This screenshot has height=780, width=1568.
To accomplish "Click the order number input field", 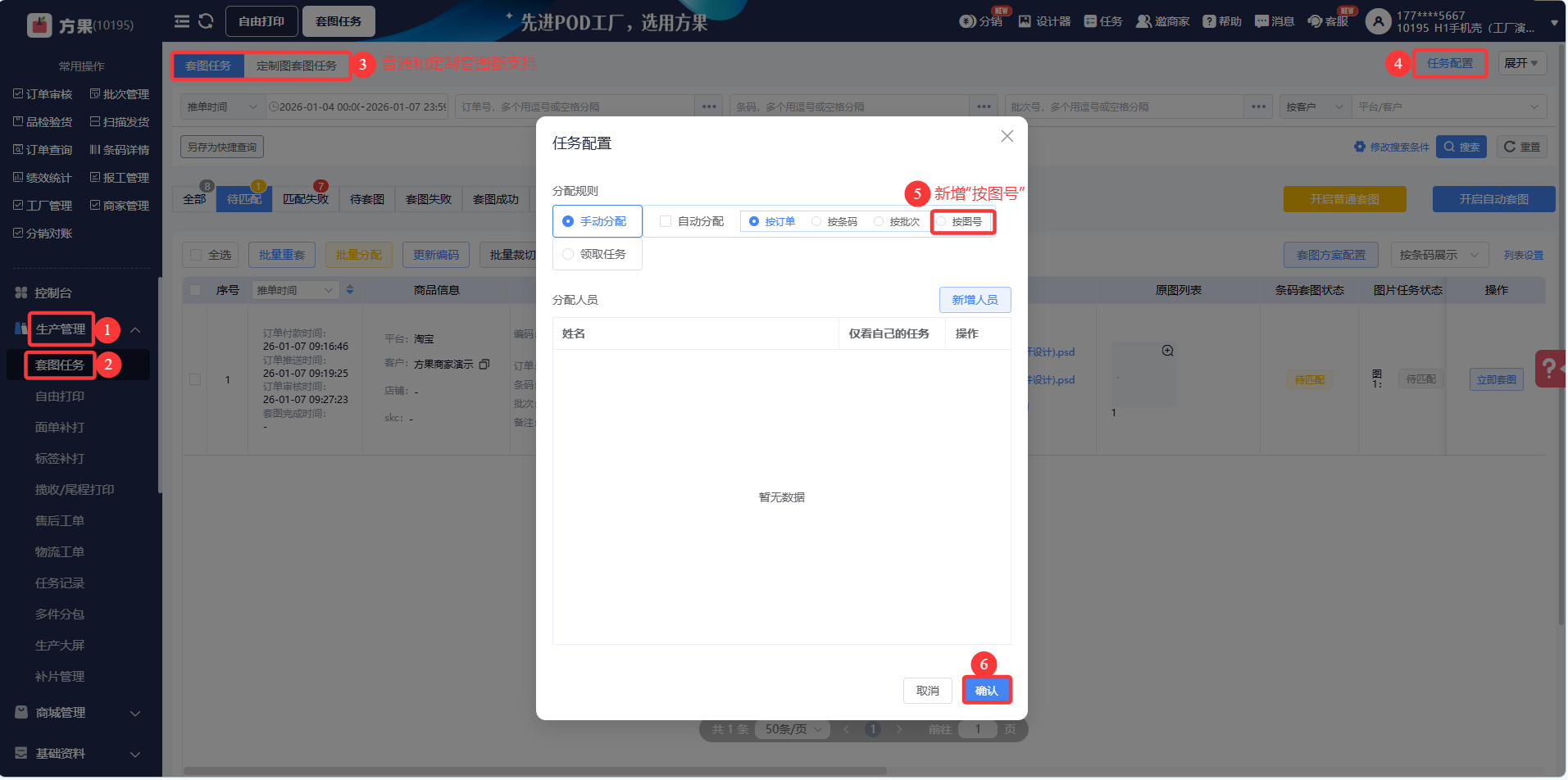I will (x=575, y=107).
